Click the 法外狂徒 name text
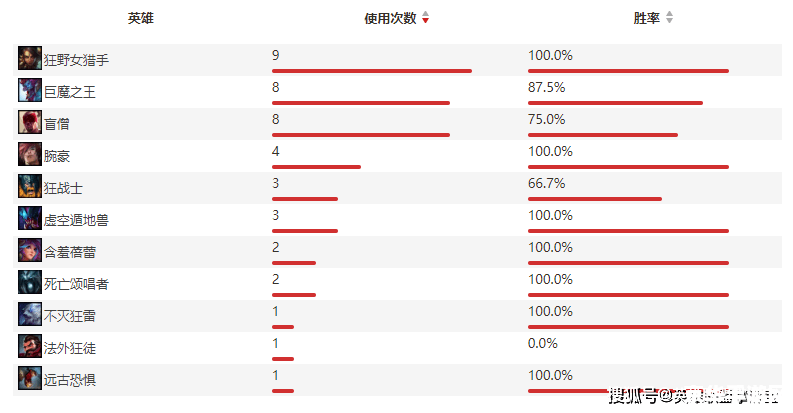The height and width of the screenshot is (413, 793). (70, 348)
